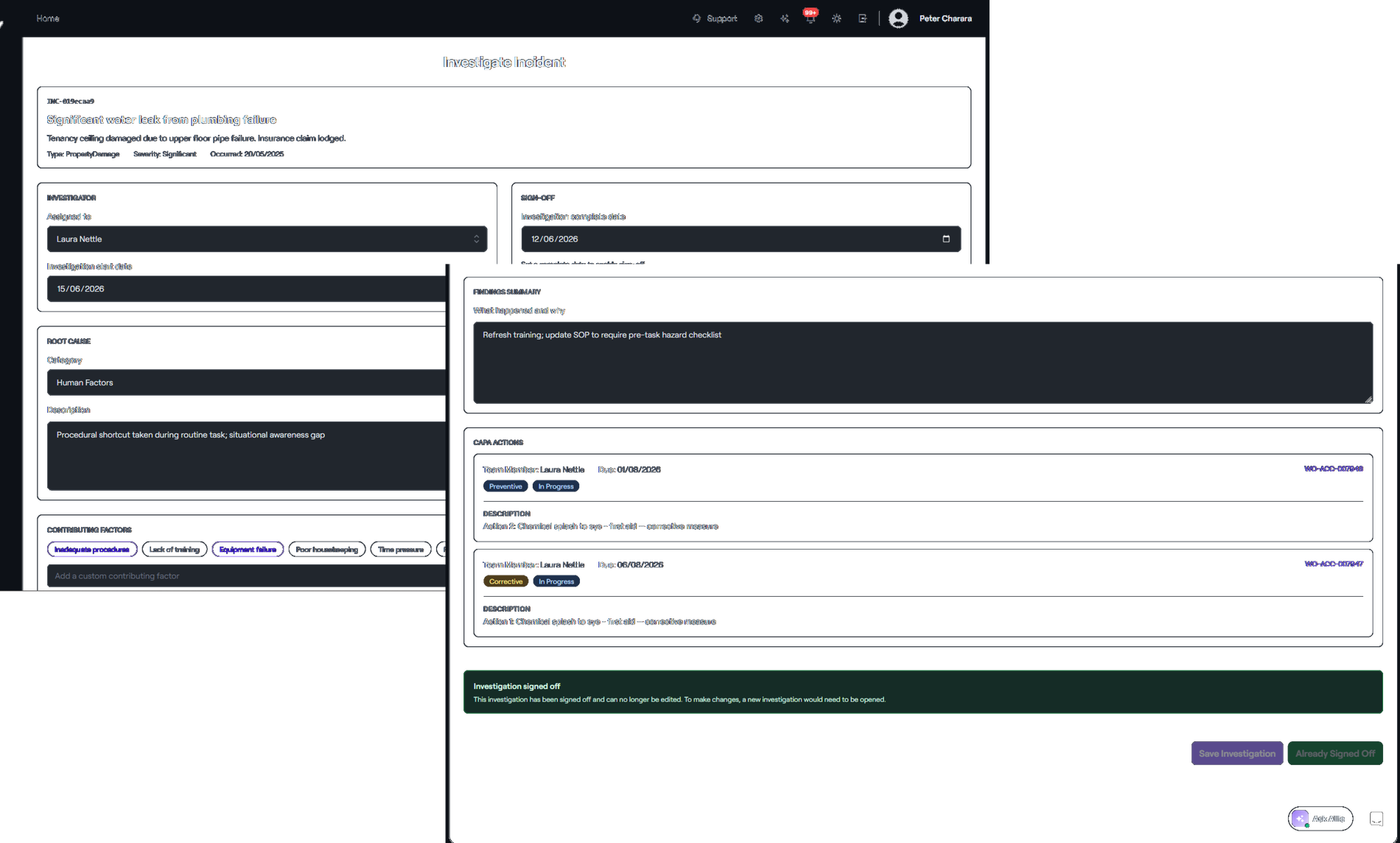1400x843 pixels.
Task: Click incident ID INC-019ecaa9
Action: 71,101
